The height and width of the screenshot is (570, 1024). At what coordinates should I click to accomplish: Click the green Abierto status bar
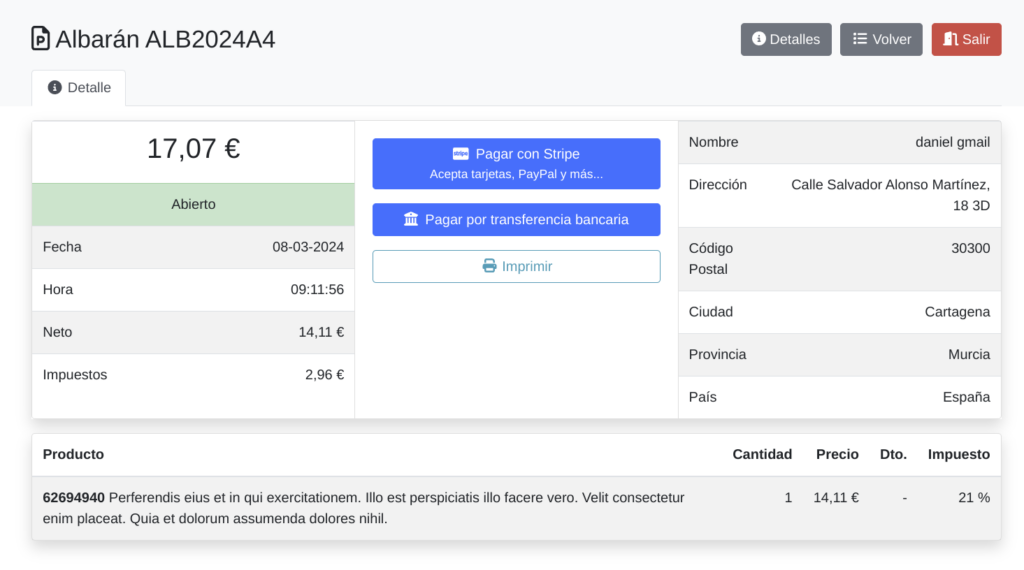[193, 204]
